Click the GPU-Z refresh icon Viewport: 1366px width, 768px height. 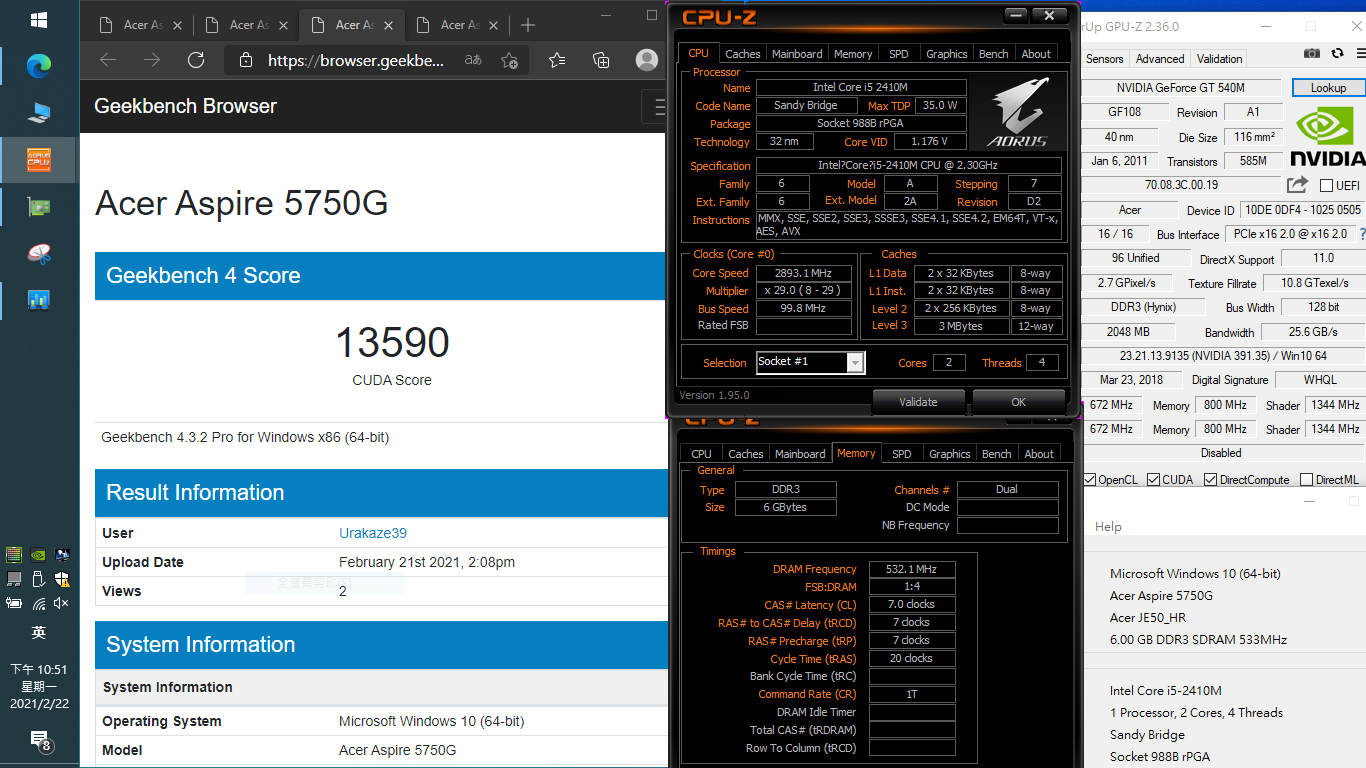1337,53
